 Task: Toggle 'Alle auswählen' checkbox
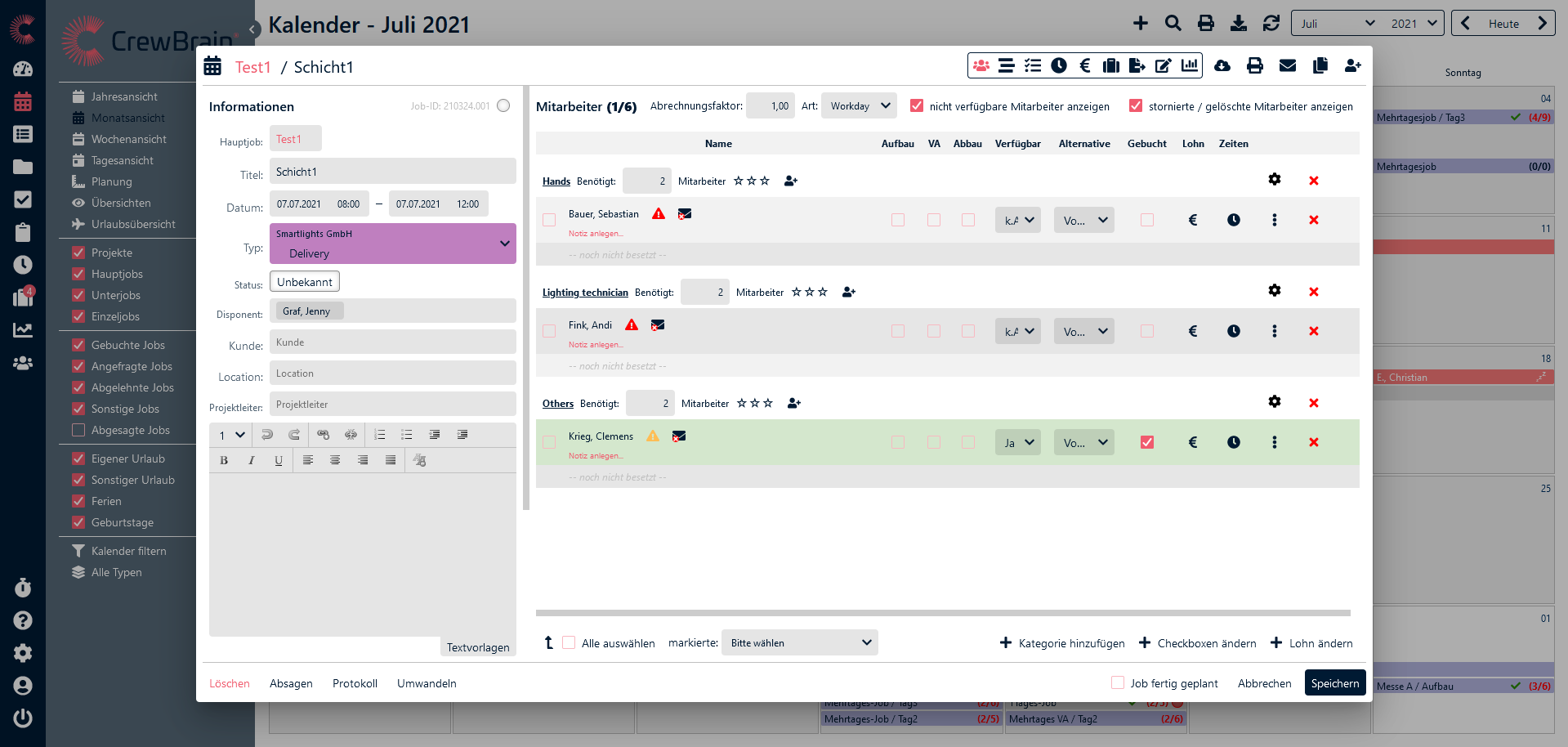pyautogui.click(x=569, y=643)
